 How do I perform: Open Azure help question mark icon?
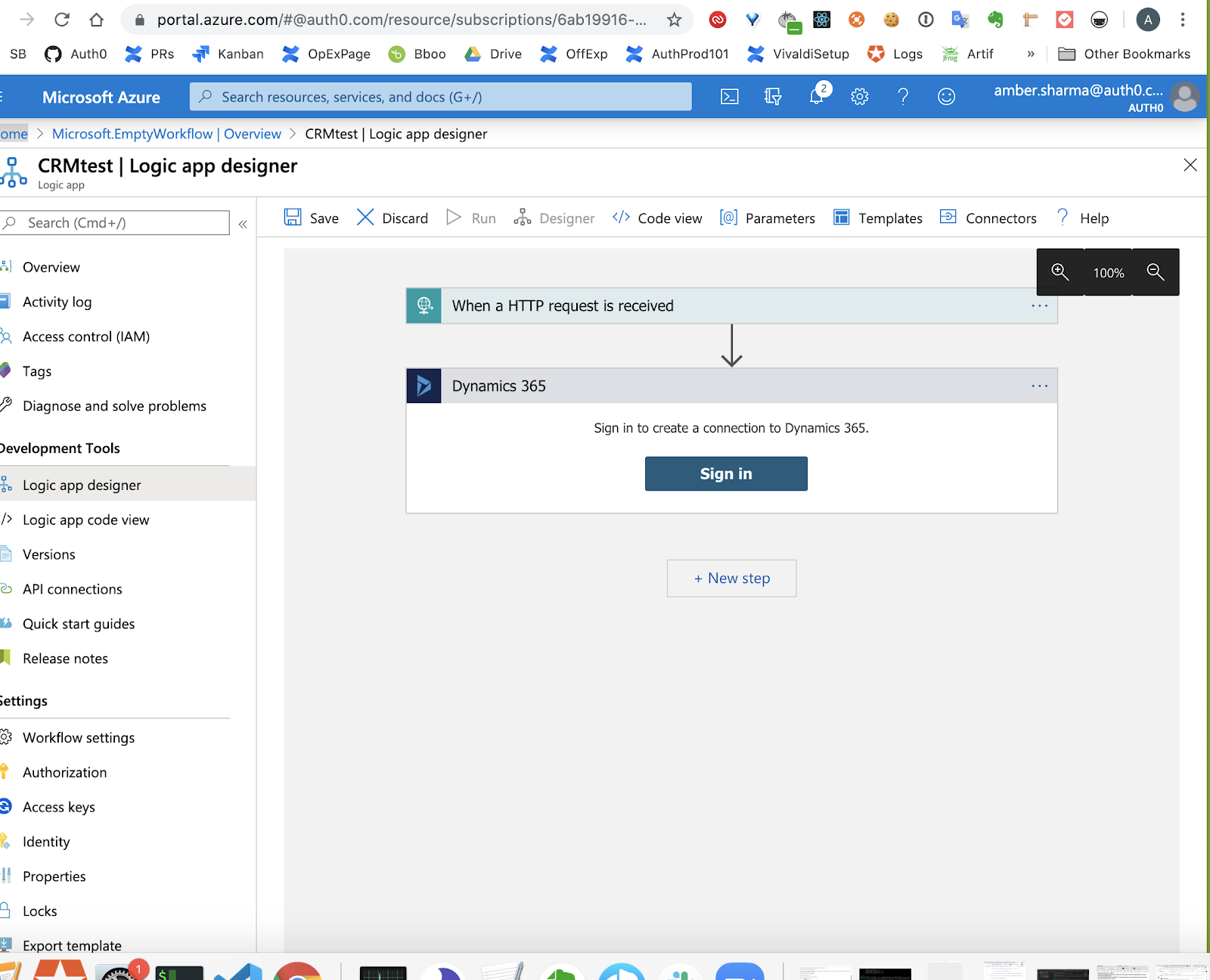903,97
